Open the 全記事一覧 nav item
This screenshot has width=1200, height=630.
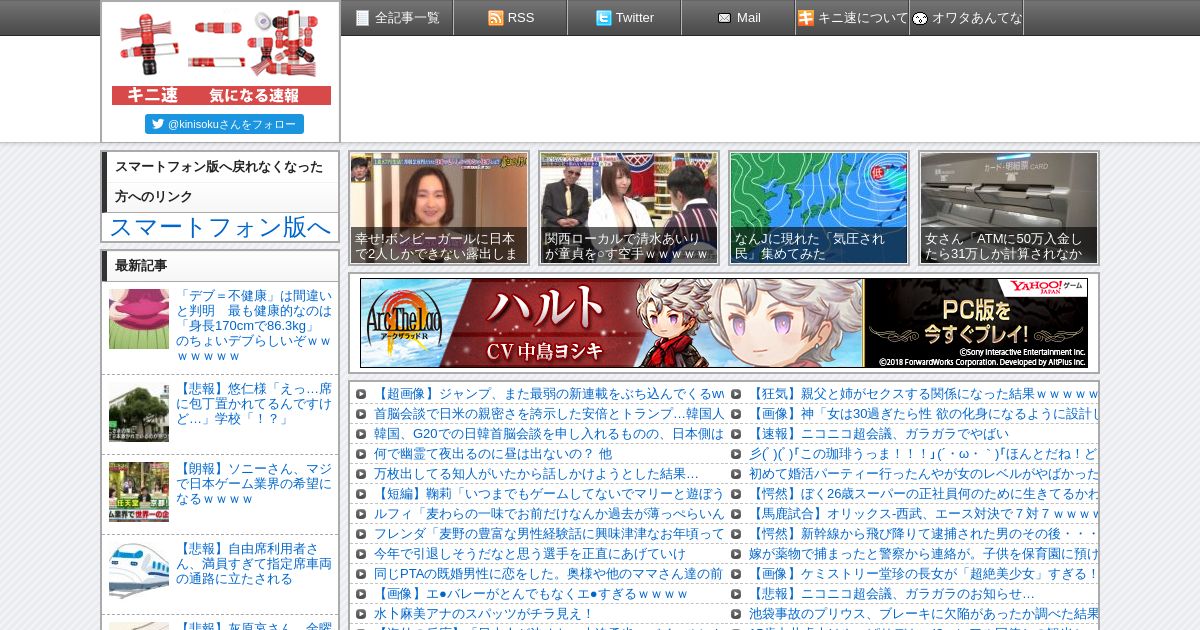[x=397, y=17]
